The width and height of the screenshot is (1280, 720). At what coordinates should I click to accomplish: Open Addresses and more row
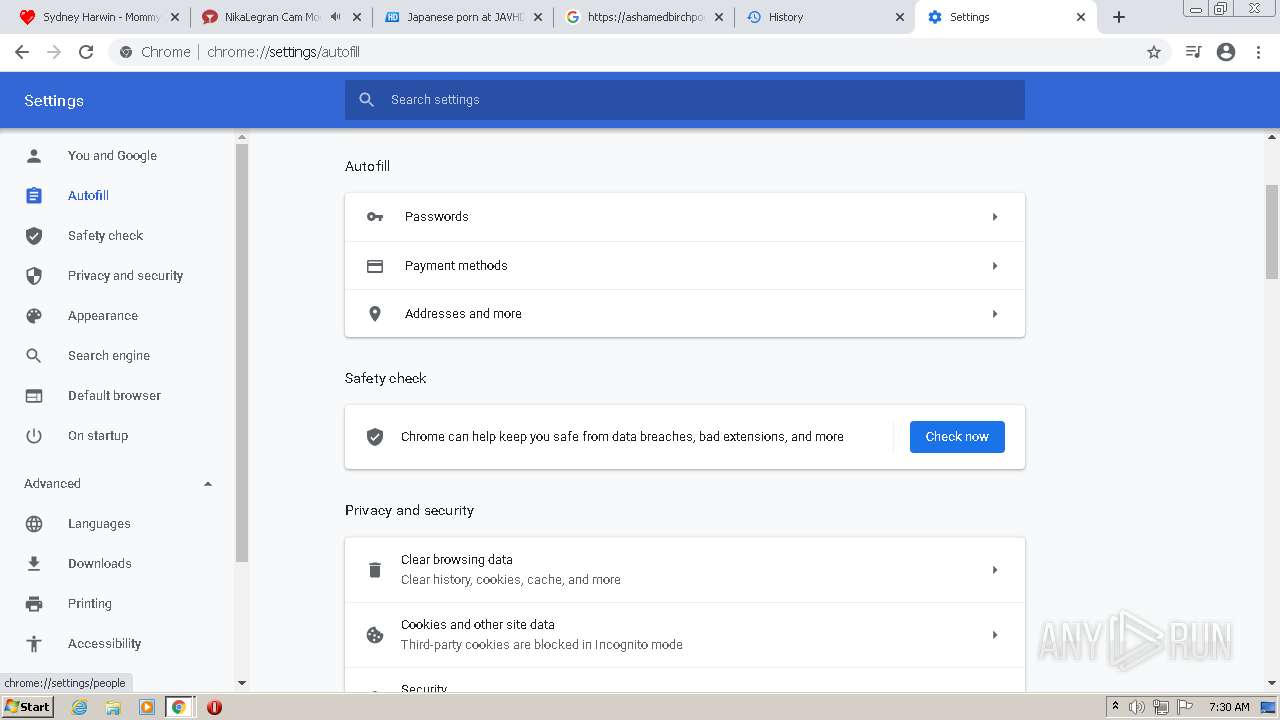click(x=685, y=314)
